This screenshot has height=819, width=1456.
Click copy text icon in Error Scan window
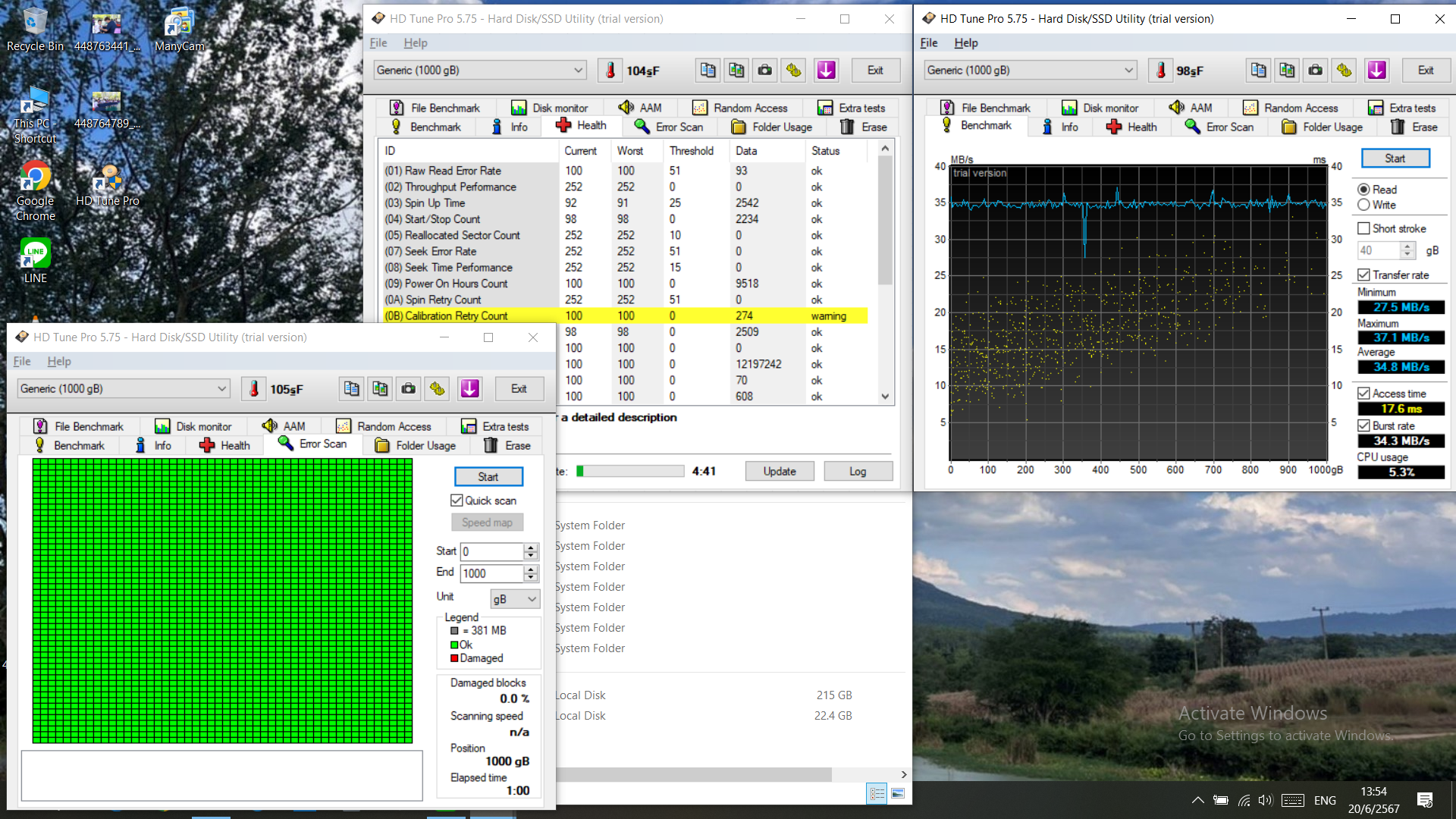[x=351, y=389]
